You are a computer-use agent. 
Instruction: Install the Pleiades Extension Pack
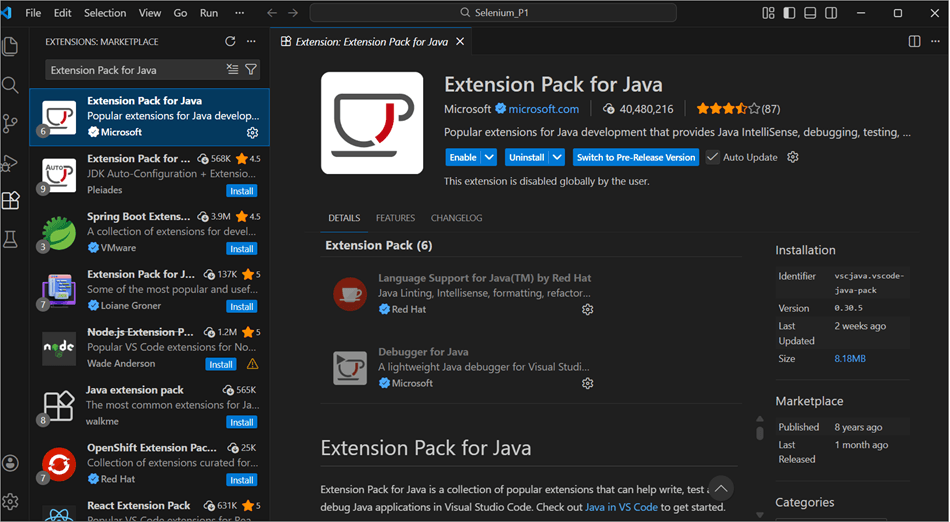click(242, 191)
